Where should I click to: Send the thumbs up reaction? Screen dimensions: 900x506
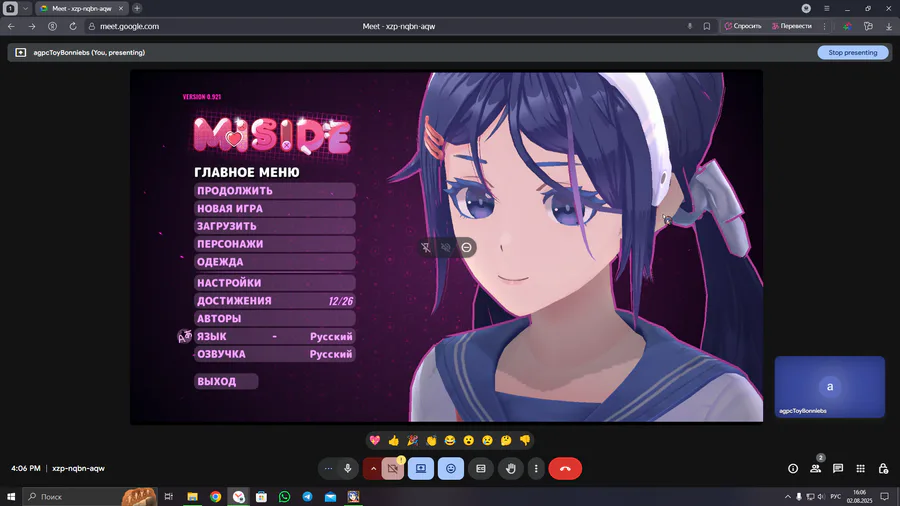(394, 440)
